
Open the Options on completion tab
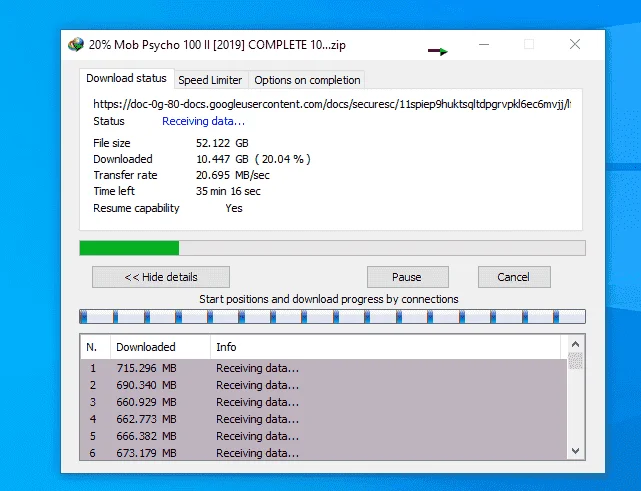pyautogui.click(x=307, y=80)
